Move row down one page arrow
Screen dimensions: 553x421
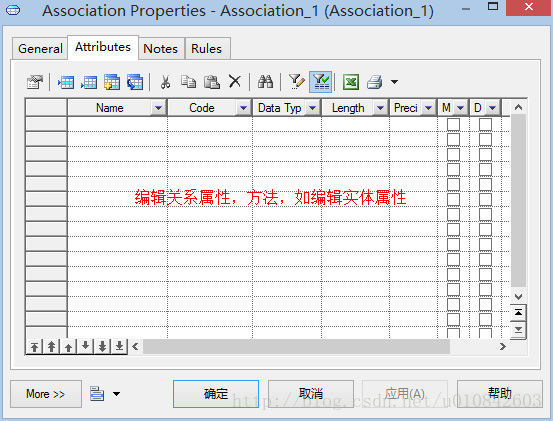(102, 347)
